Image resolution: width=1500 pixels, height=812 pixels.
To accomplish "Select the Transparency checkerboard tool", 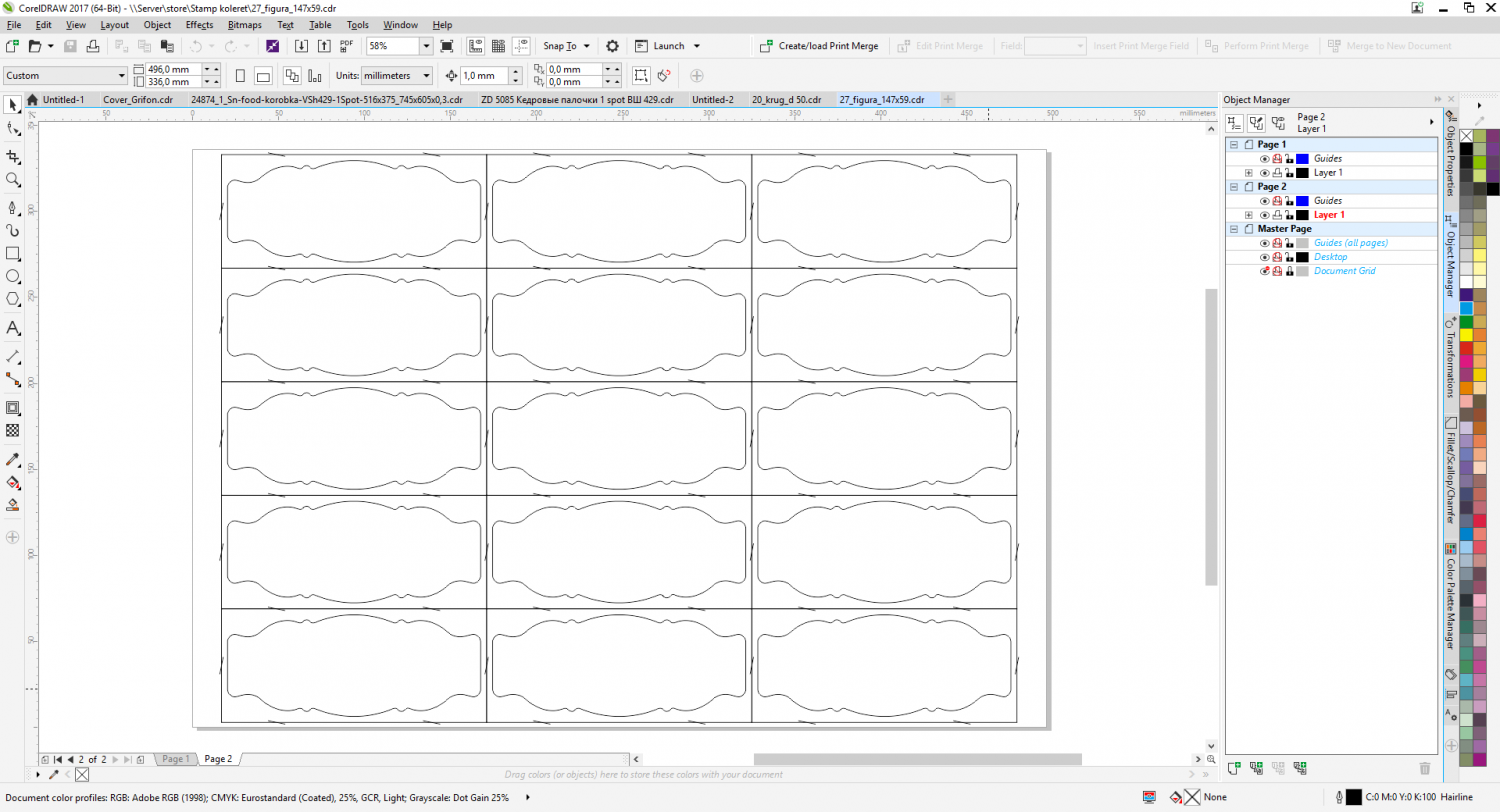I will (13, 431).
